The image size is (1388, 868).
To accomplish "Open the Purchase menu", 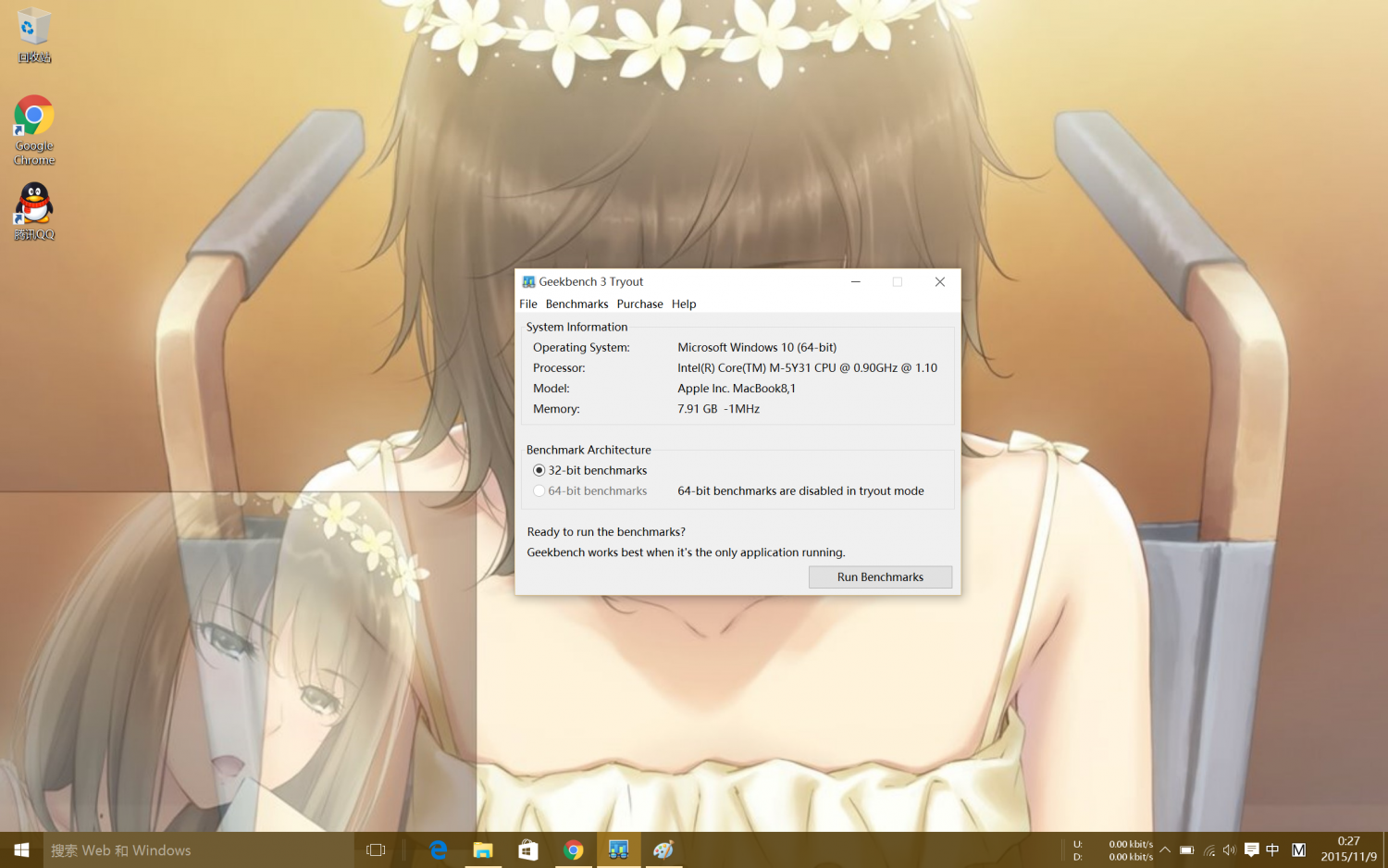I will click(639, 304).
